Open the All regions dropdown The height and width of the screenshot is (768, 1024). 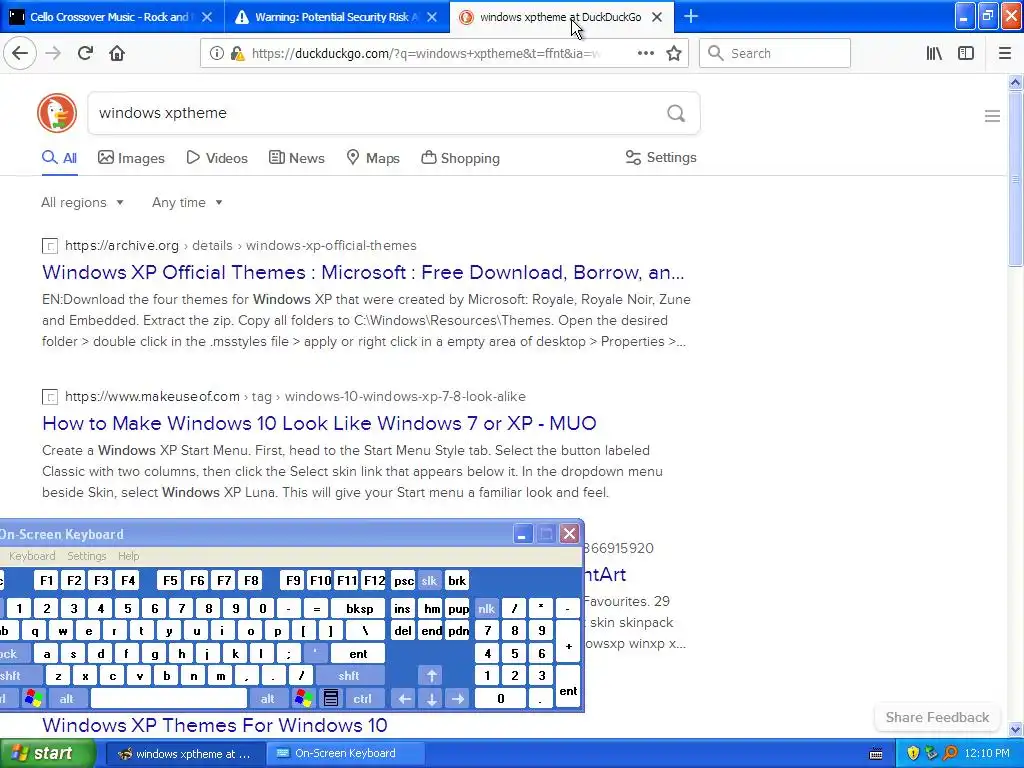coord(82,202)
